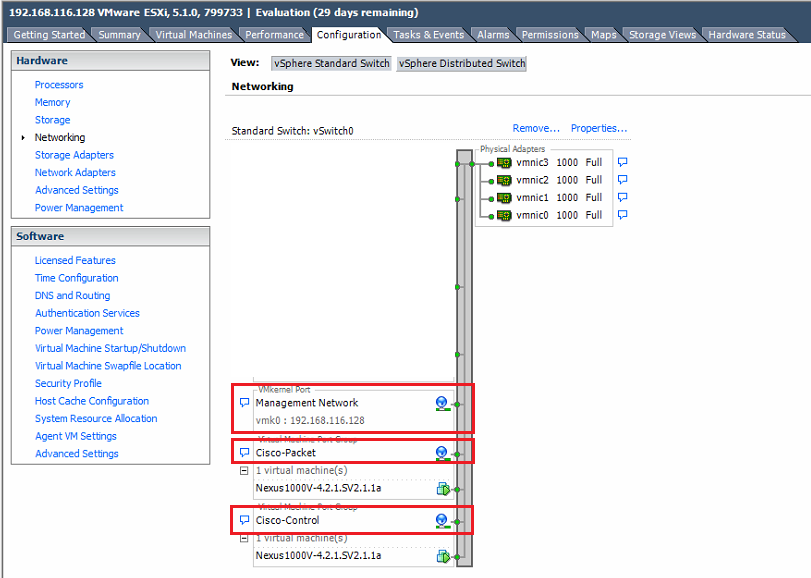Click the vmnic0 network adapter icon
The width and height of the screenshot is (811, 578).
[x=504, y=216]
